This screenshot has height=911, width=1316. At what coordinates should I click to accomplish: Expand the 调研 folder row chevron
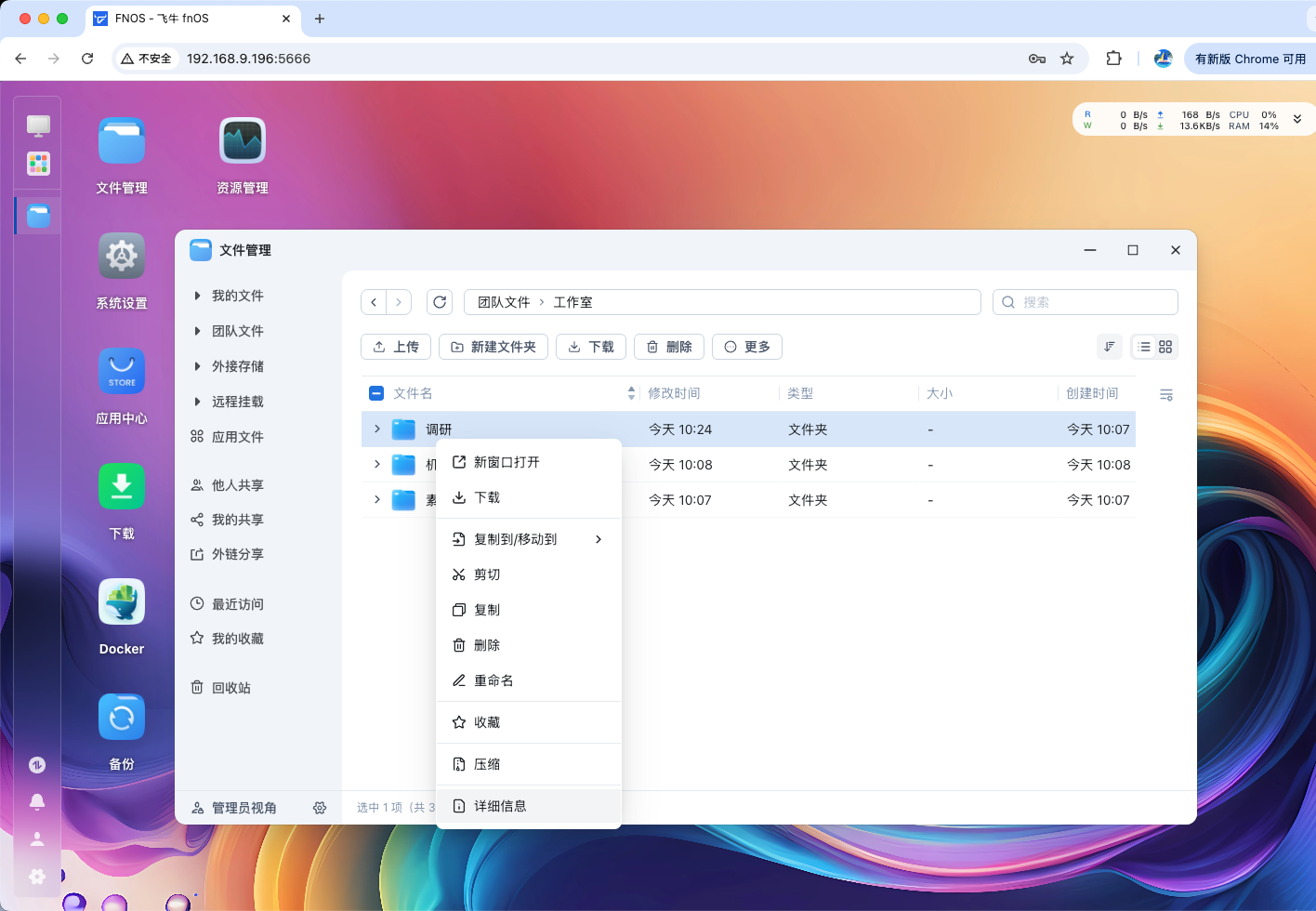(x=376, y=429)
